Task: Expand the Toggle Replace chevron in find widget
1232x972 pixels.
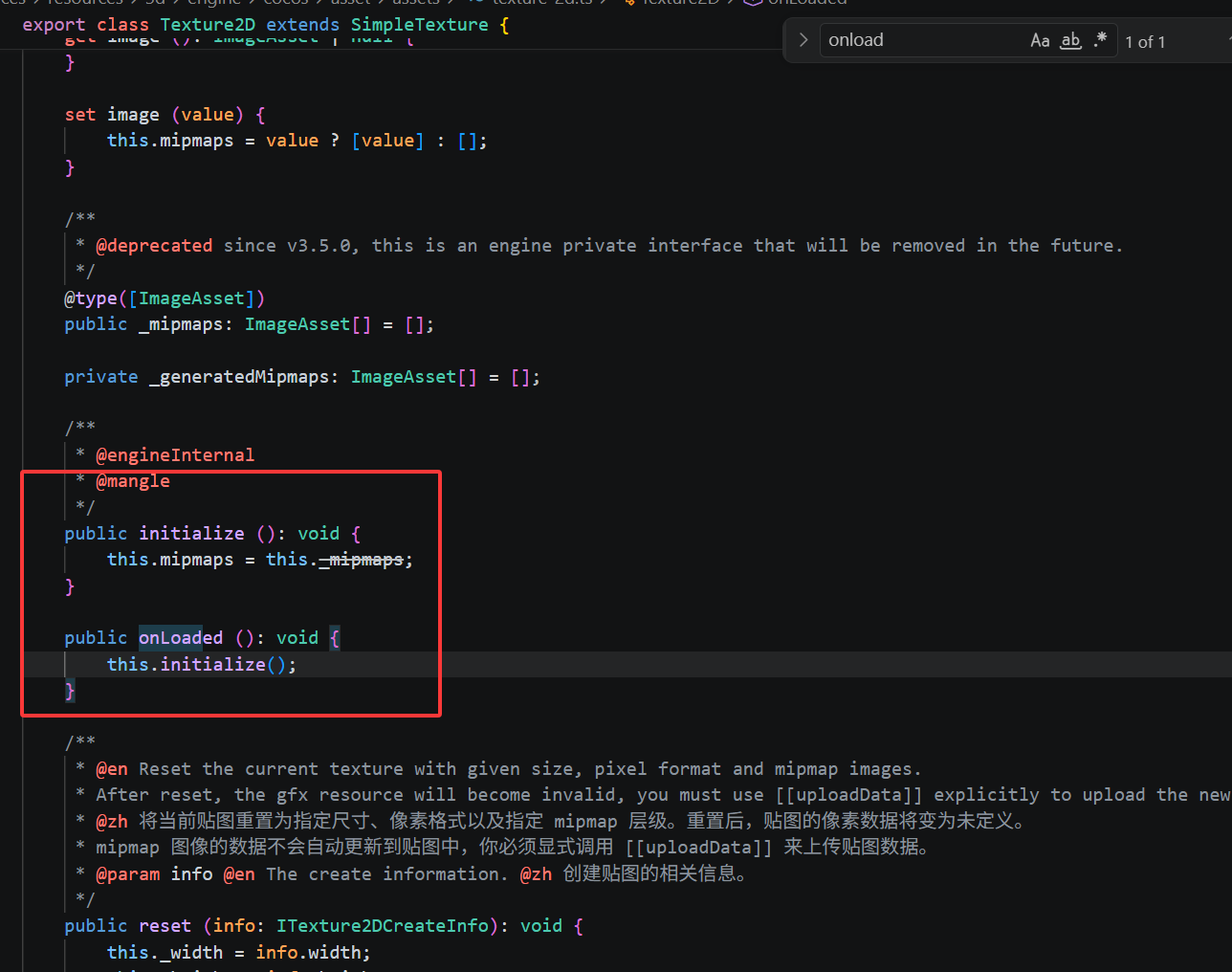Action: click(803, 40)
